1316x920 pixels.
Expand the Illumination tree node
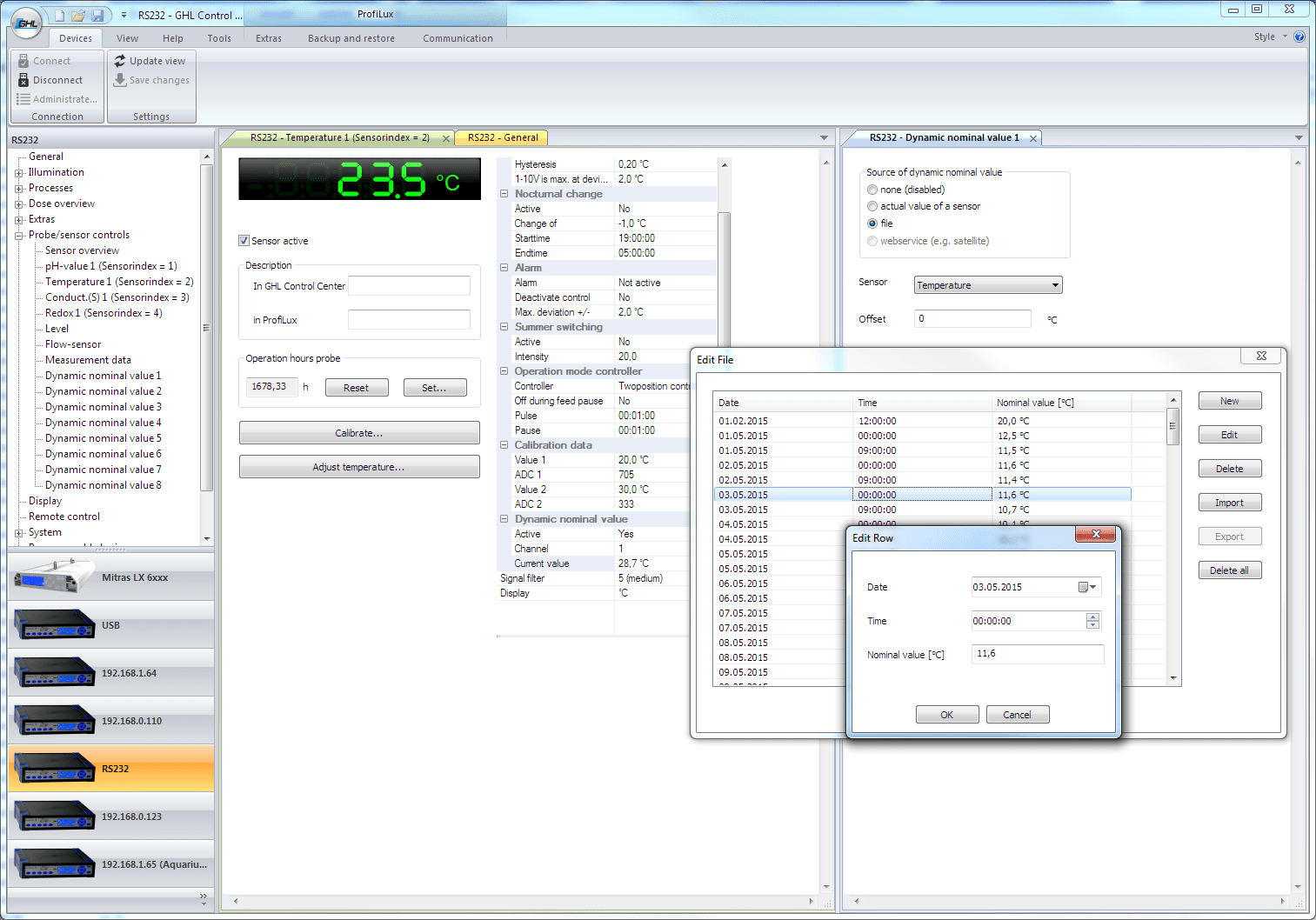click(19, 173)
